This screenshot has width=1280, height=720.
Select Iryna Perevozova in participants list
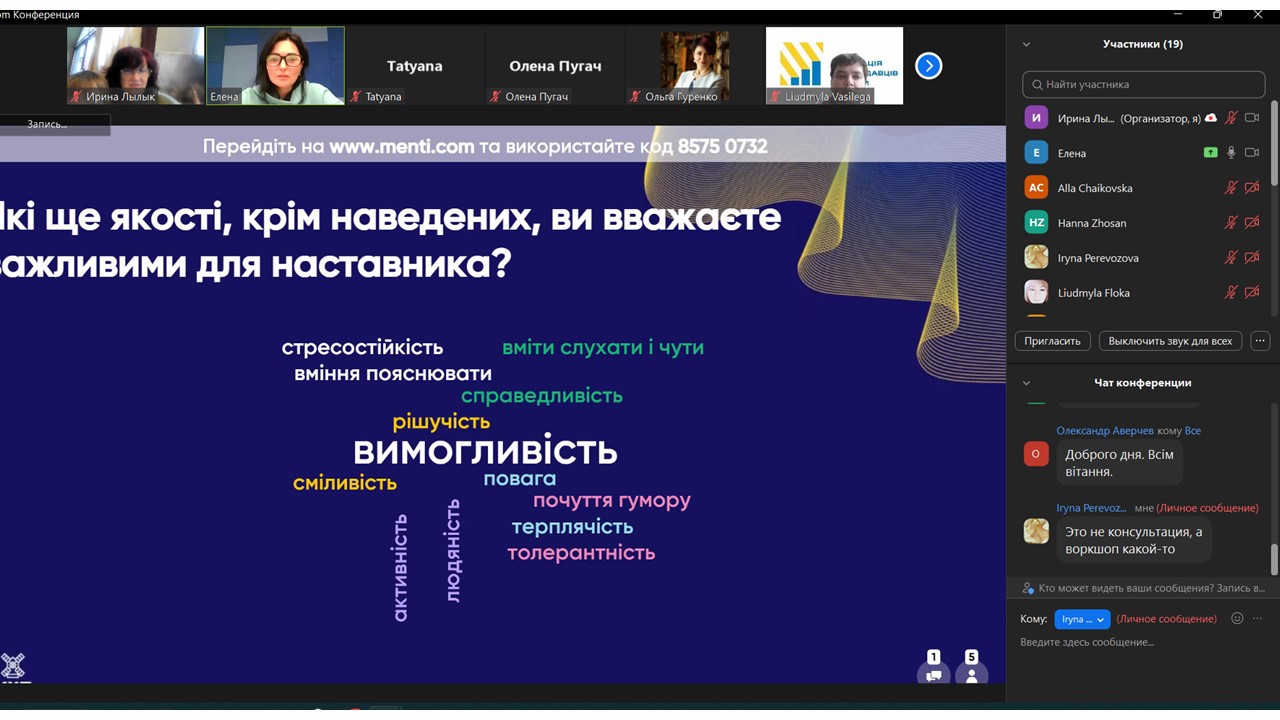(x=1098, y=258)
